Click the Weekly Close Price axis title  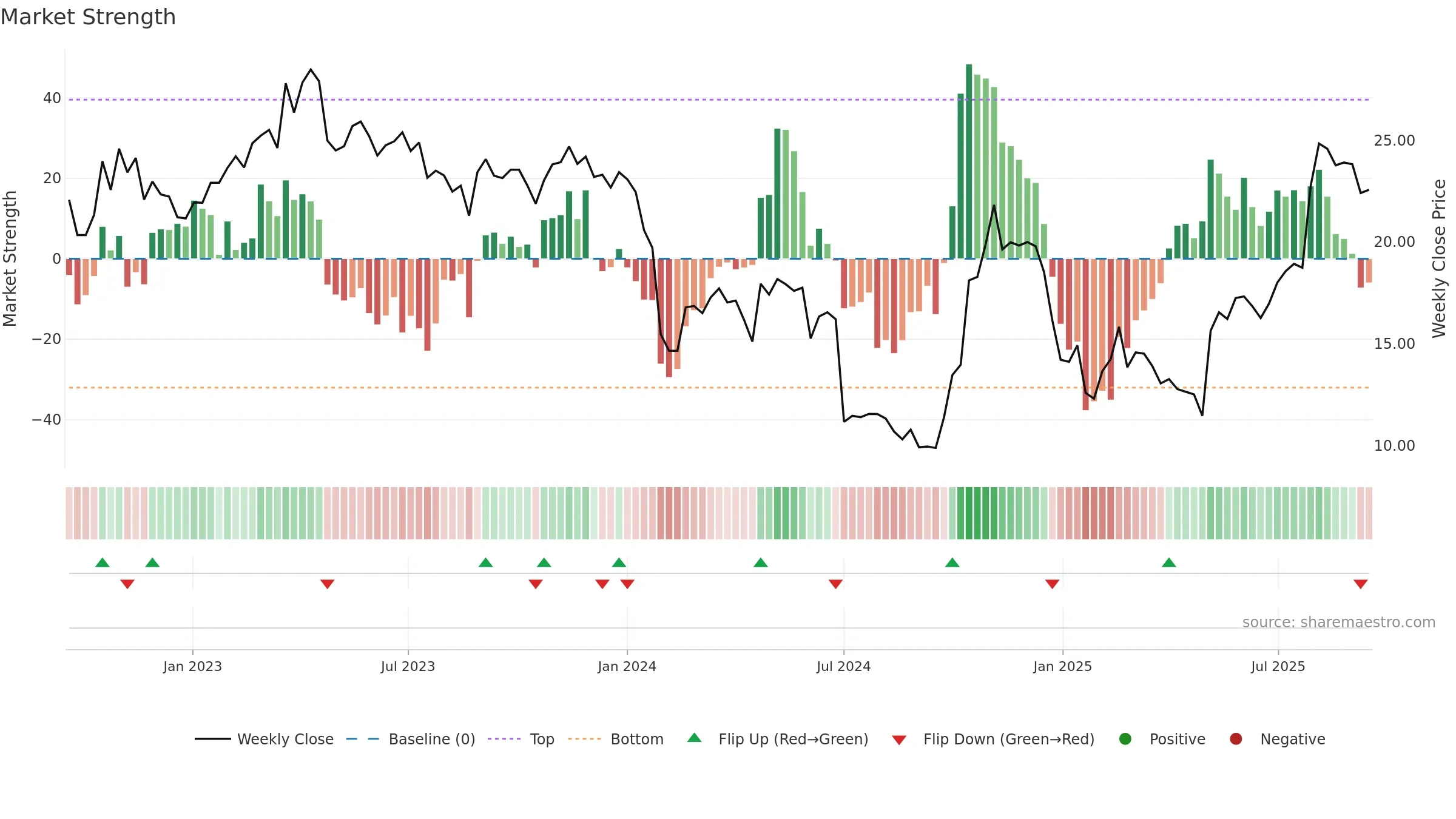coord(1439,258)
